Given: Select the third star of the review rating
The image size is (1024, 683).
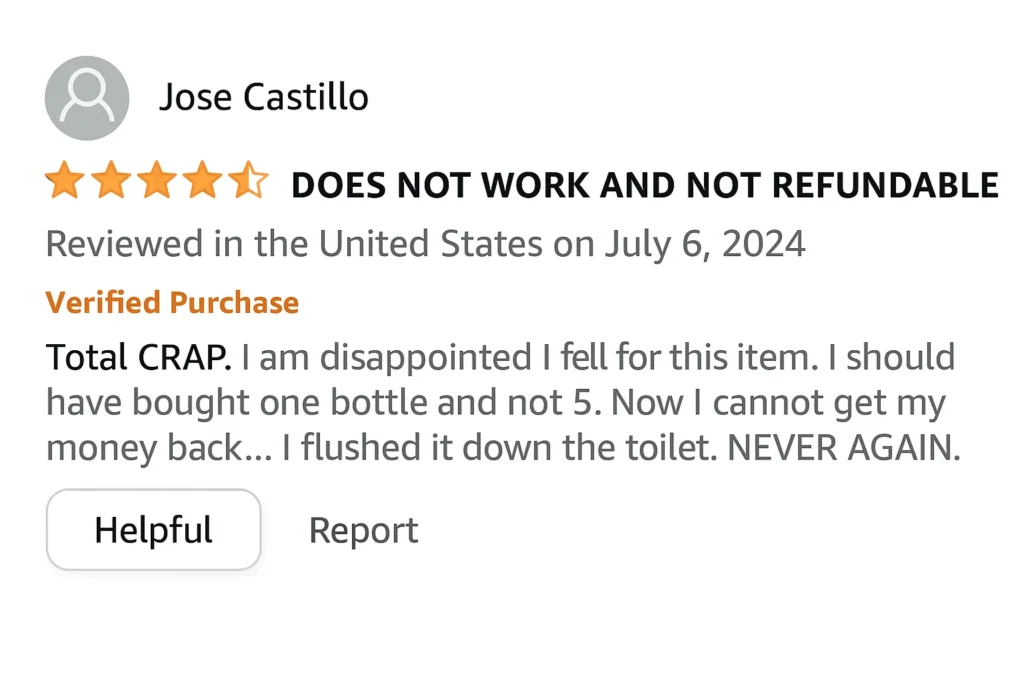Looking at the screenshot, I should point(157,180).
